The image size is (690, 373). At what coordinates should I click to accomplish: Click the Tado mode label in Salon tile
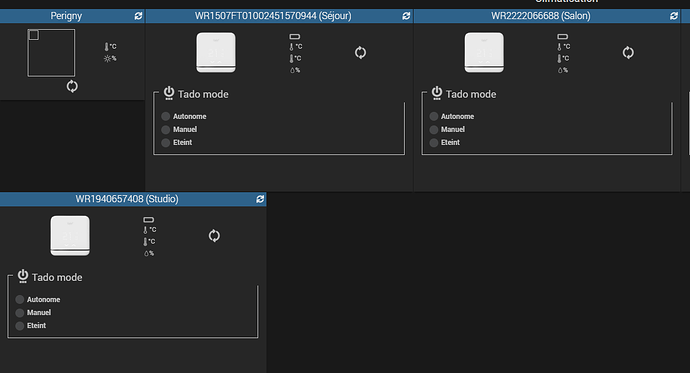click(x=471, y=94)
